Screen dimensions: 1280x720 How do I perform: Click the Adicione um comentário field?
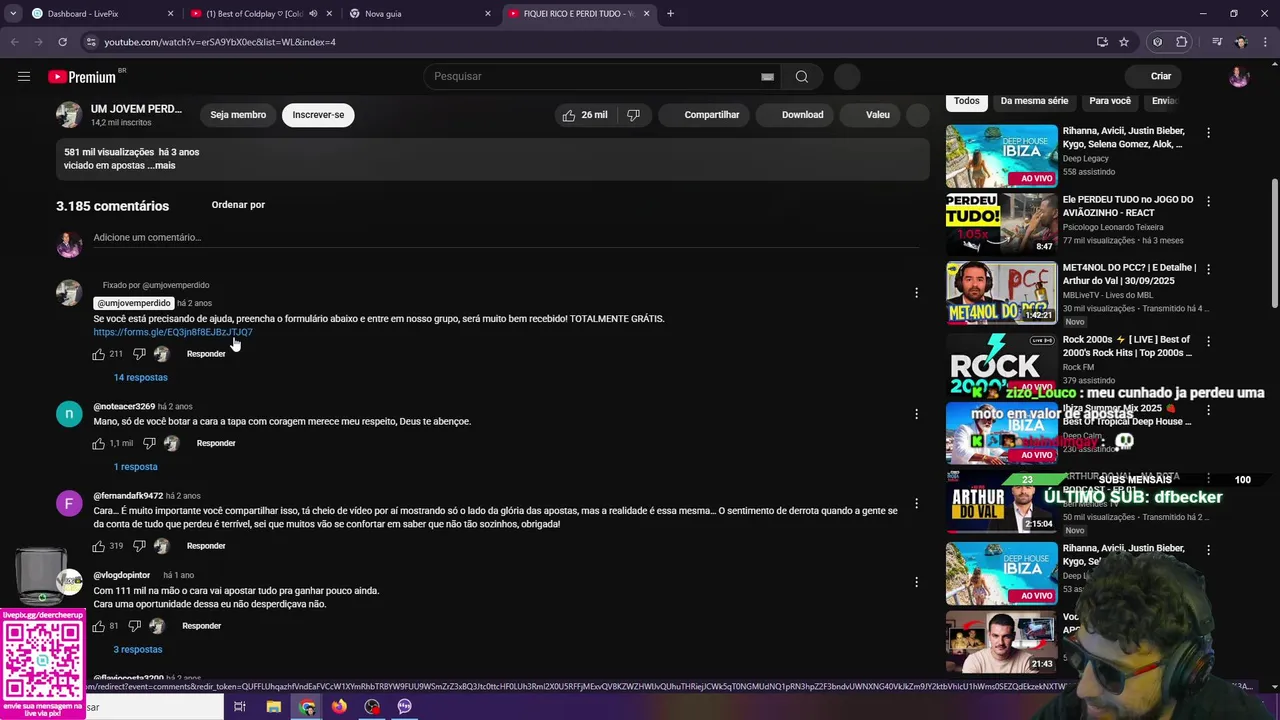click(x=505, y=238)
